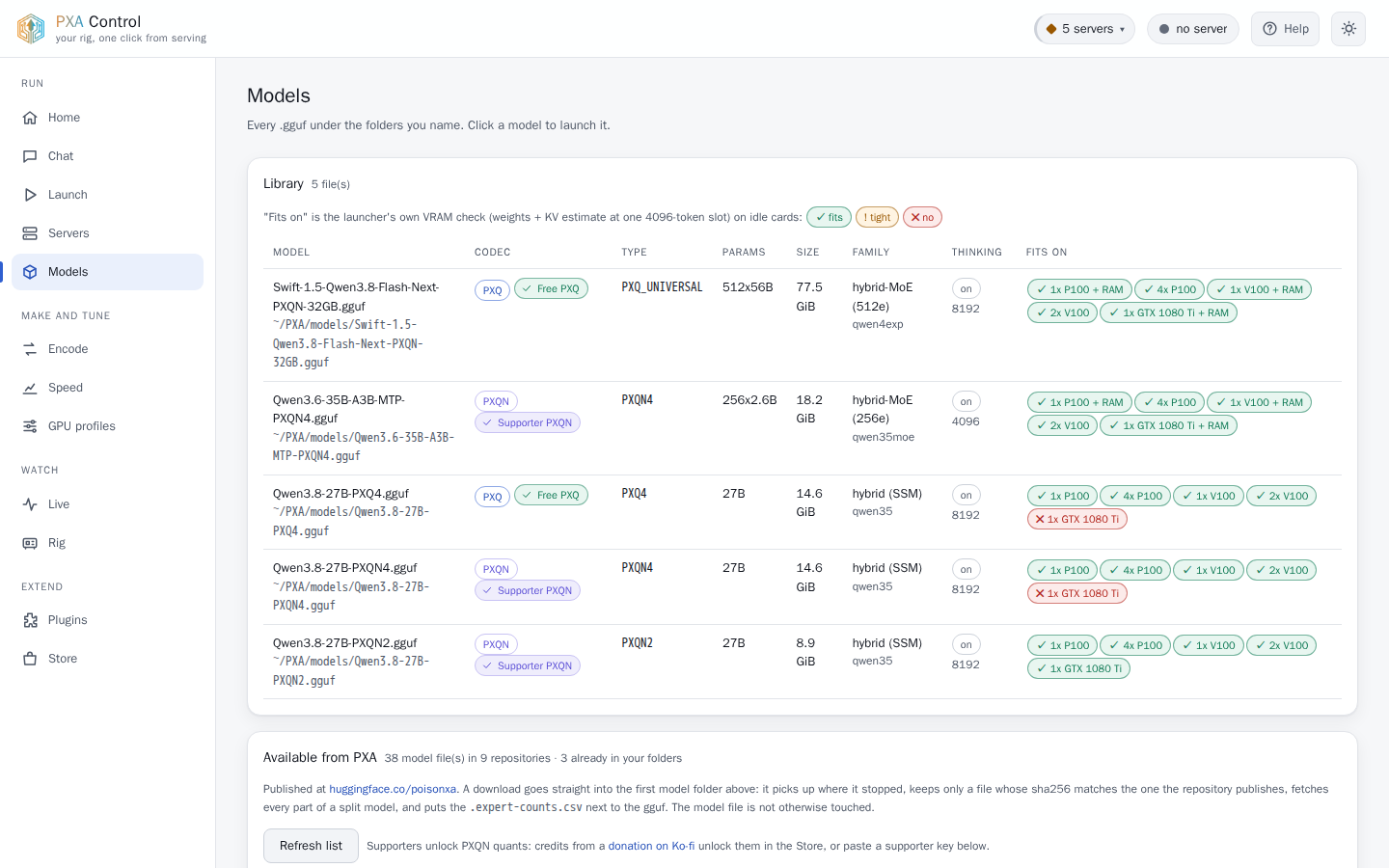Open the Chat sidebar item

[107, 156]
